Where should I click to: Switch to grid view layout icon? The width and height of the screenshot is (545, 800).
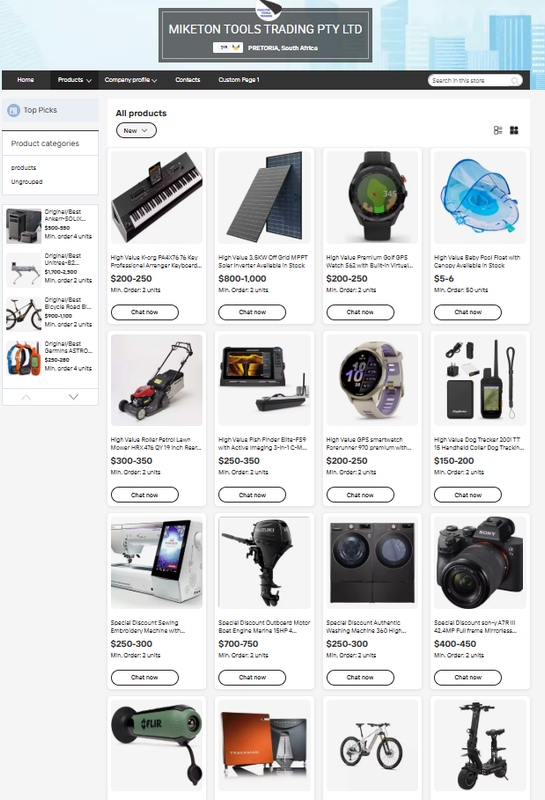point(514,131)
